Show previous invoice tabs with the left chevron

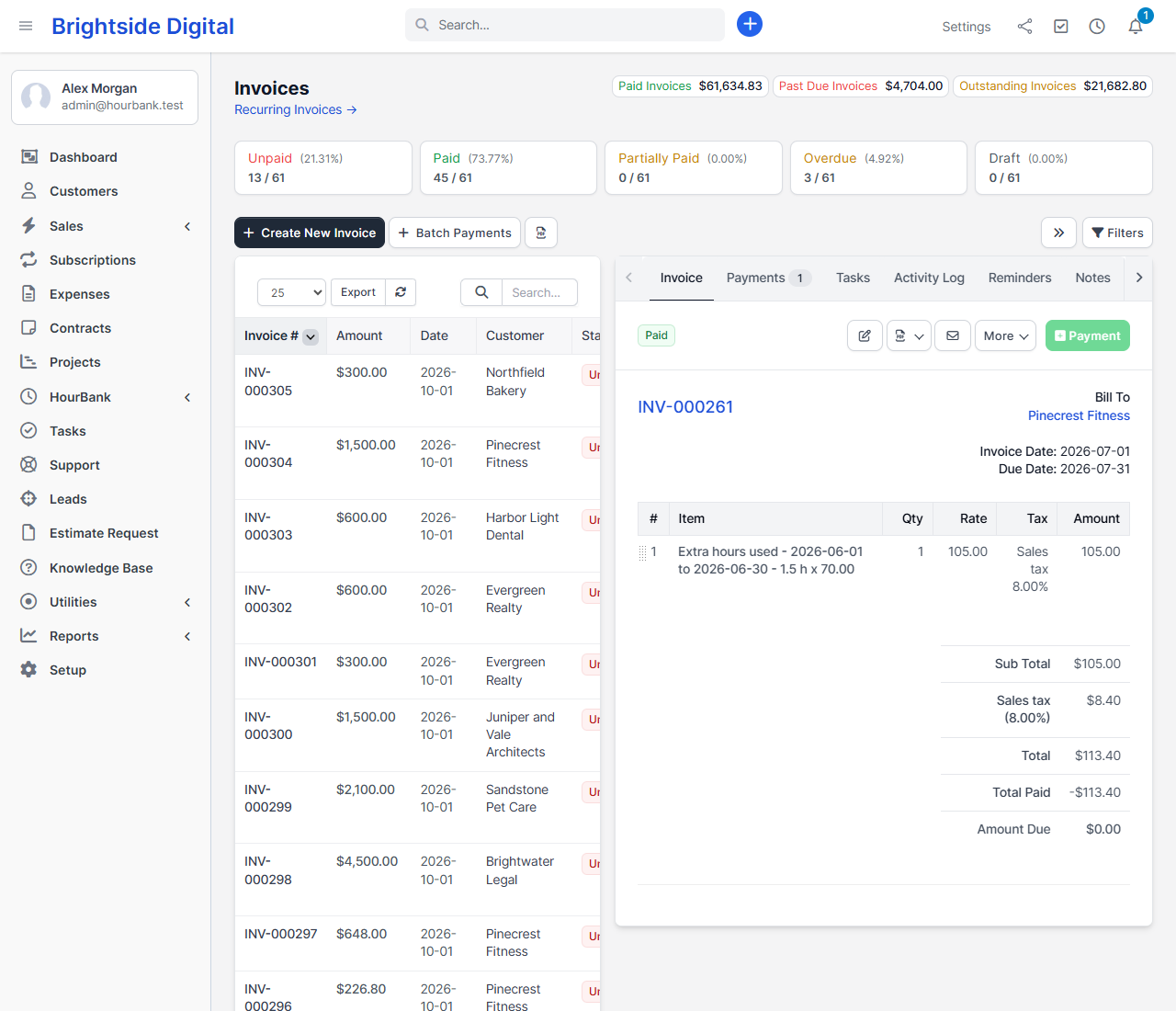(x=629, y=278)
